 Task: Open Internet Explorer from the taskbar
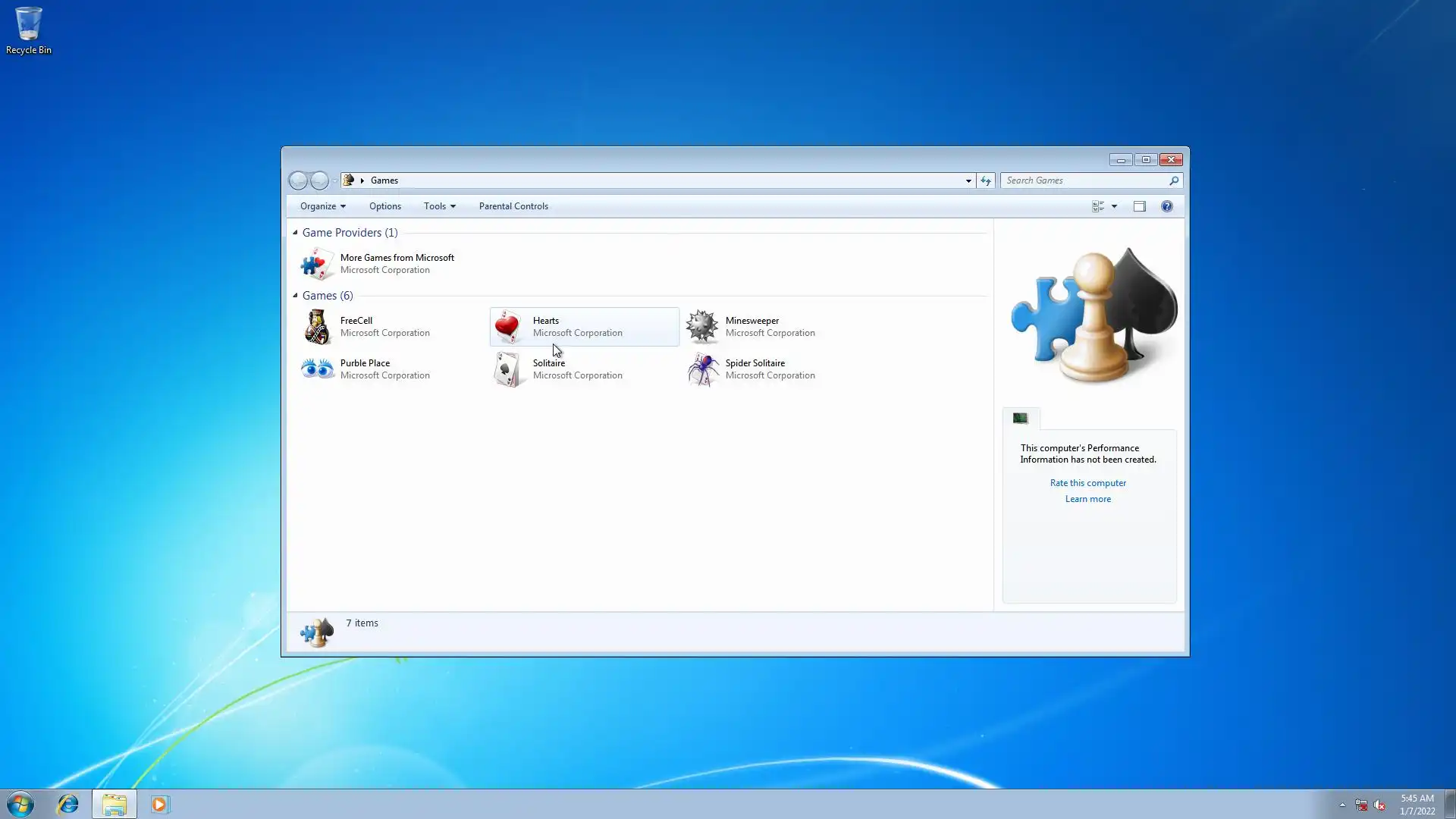pyautogui.click(x=68, y=804)
